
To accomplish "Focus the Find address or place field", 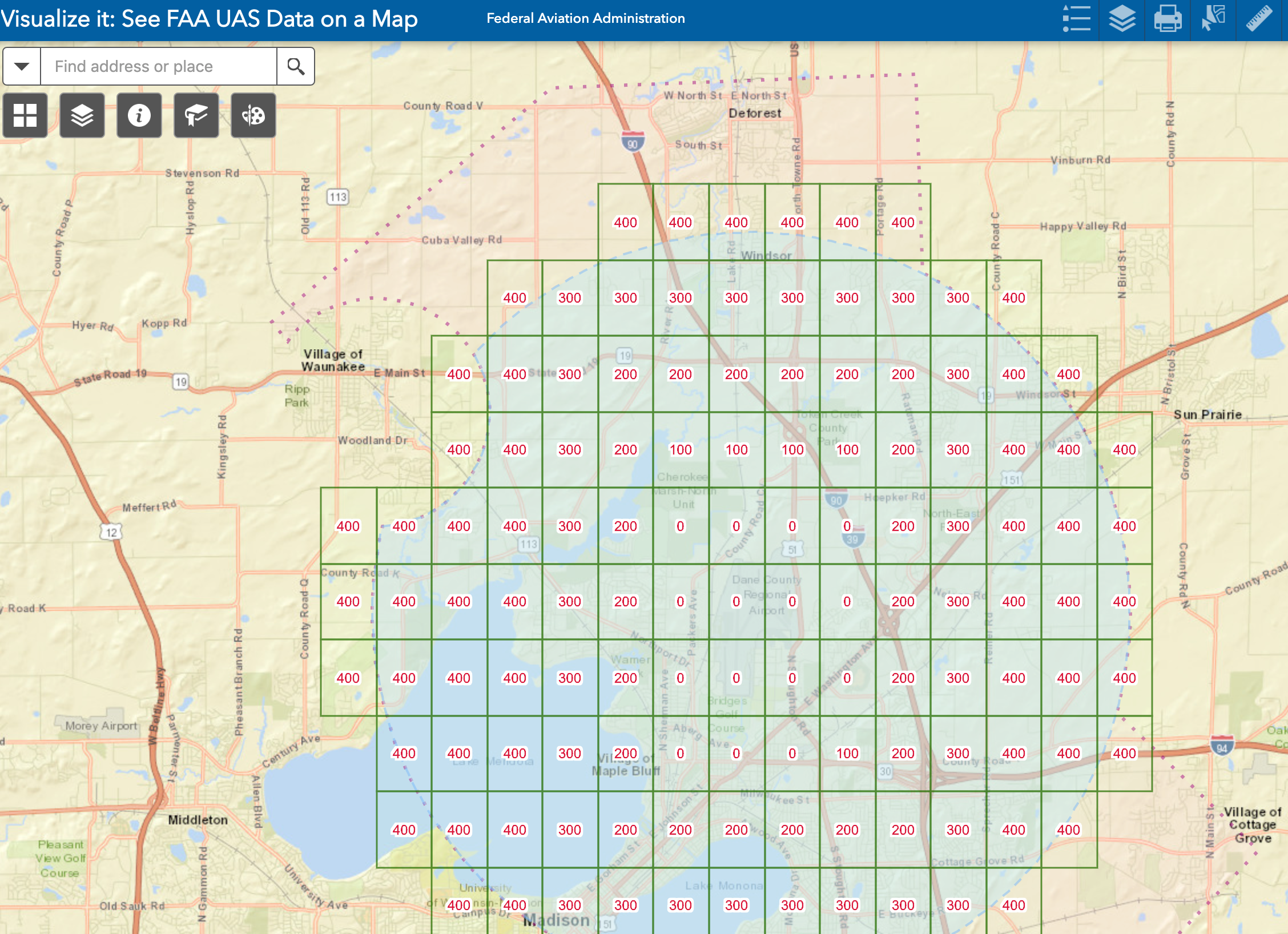I will [159, 66].
